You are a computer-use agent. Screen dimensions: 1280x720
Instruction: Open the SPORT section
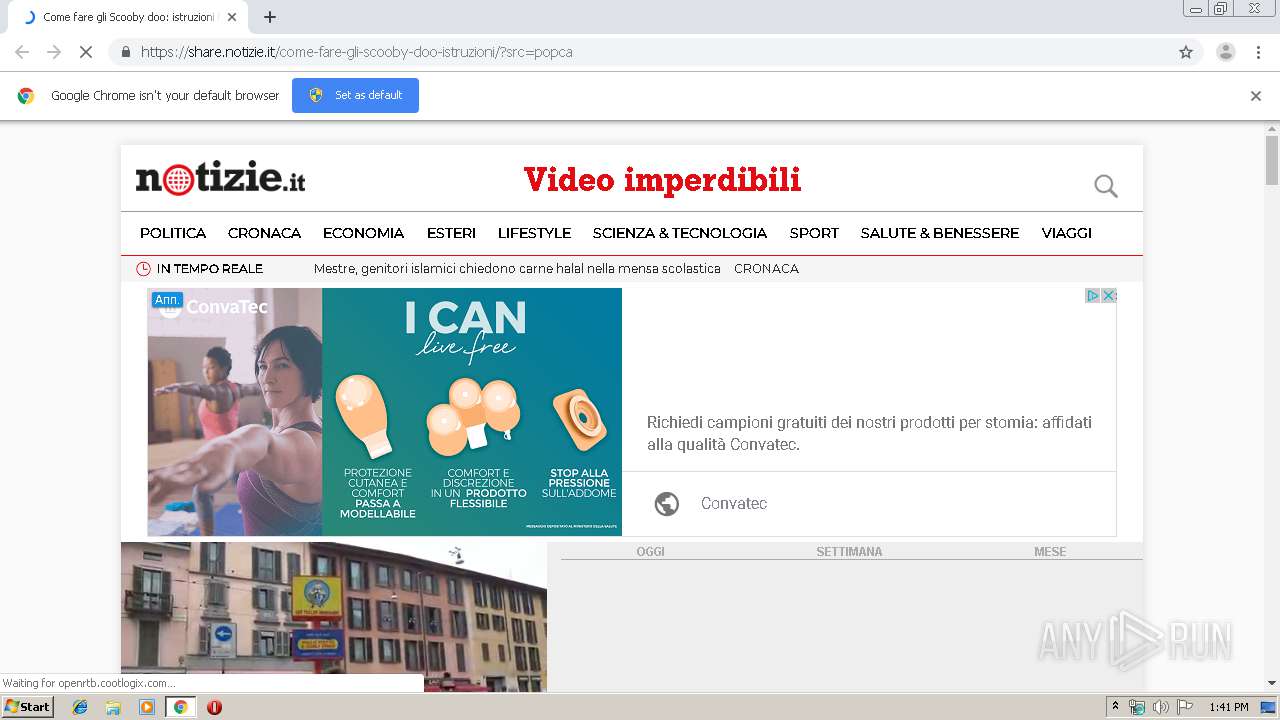[x=814, y=233]
